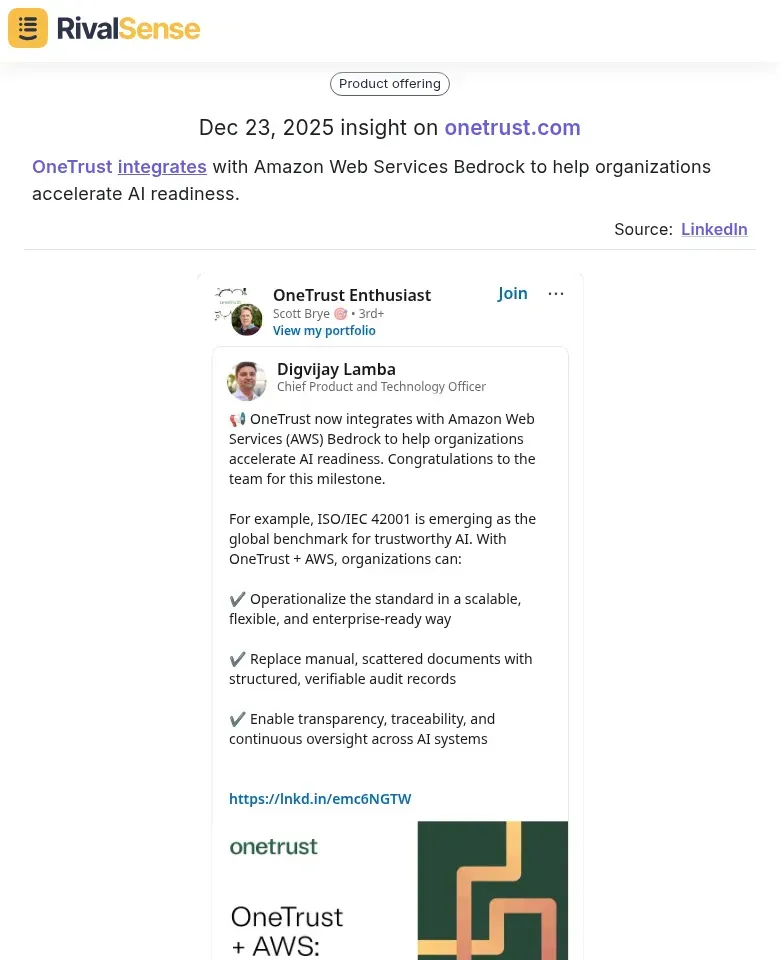780x960 pixels.
Task: Visit the onetrust.com link
Action: (512, 128)
